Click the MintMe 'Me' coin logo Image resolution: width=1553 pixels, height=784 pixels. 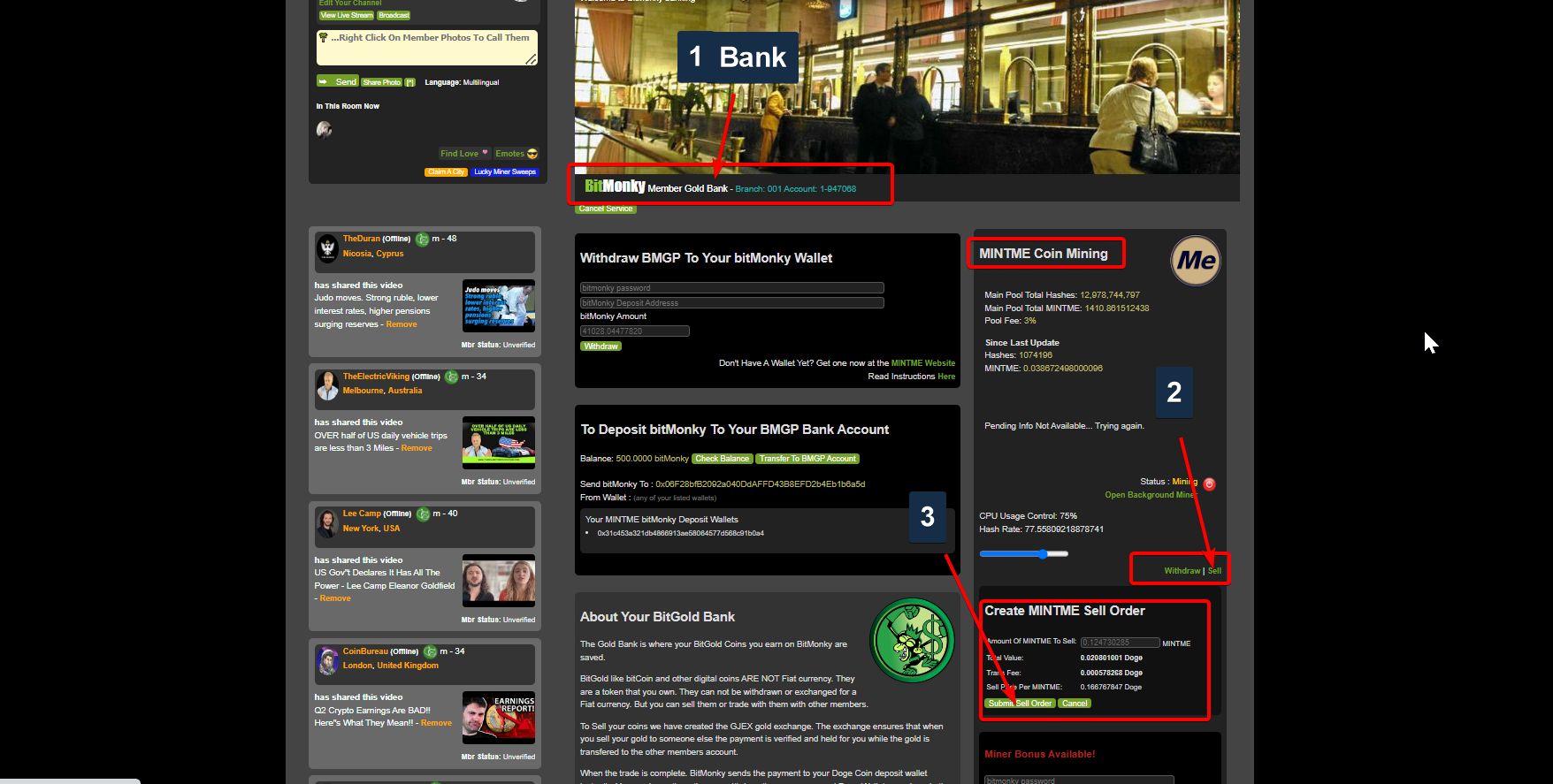[x=1196, y=261]
